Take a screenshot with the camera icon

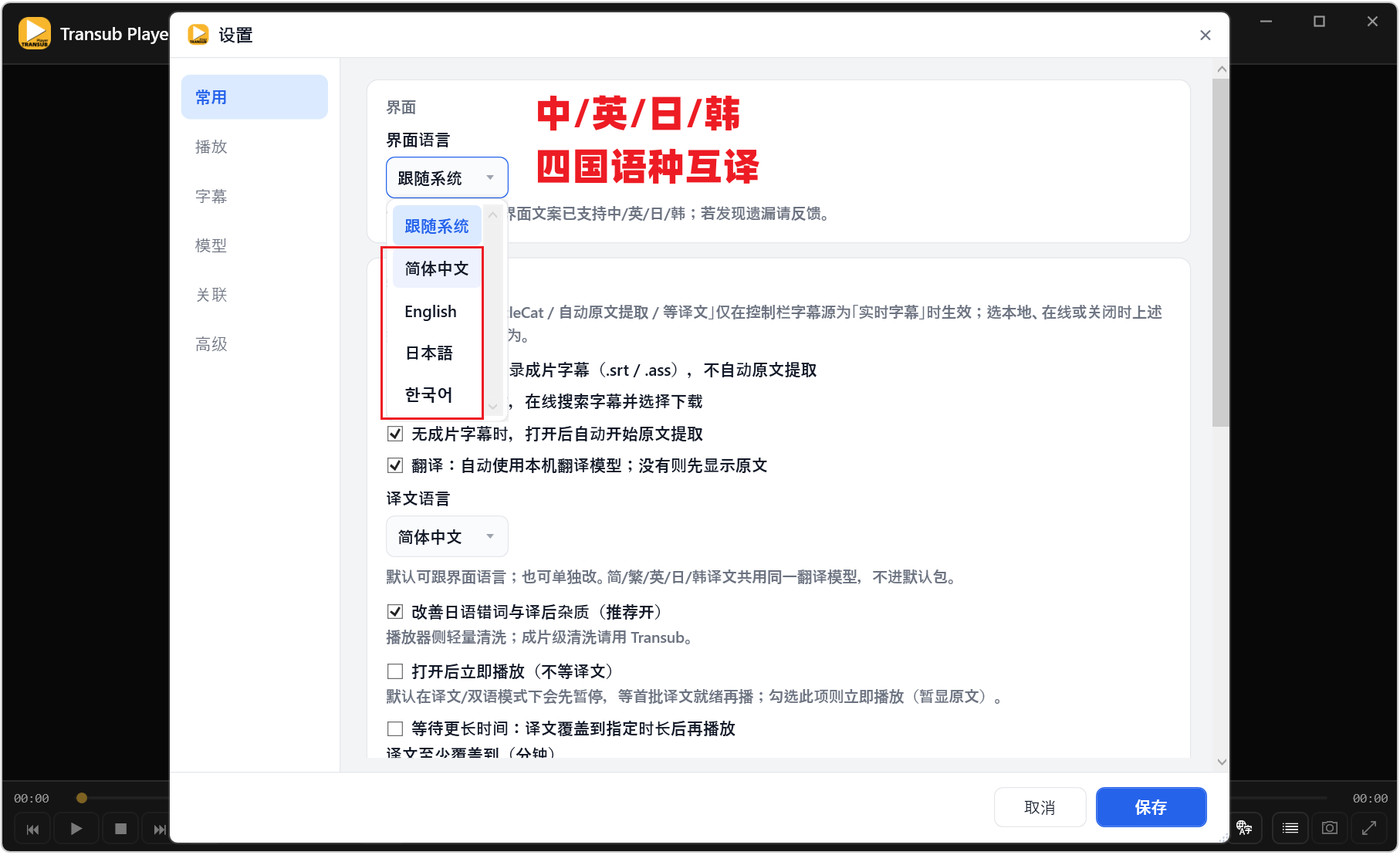tap(1330, 828)
